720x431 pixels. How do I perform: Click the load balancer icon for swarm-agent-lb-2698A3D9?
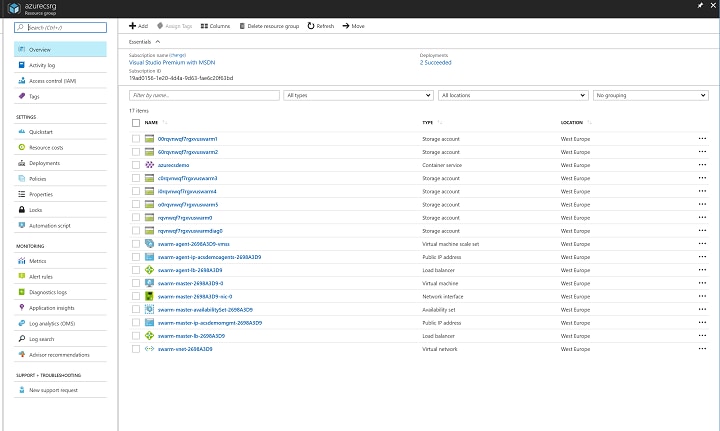click(x=149, y=270)
